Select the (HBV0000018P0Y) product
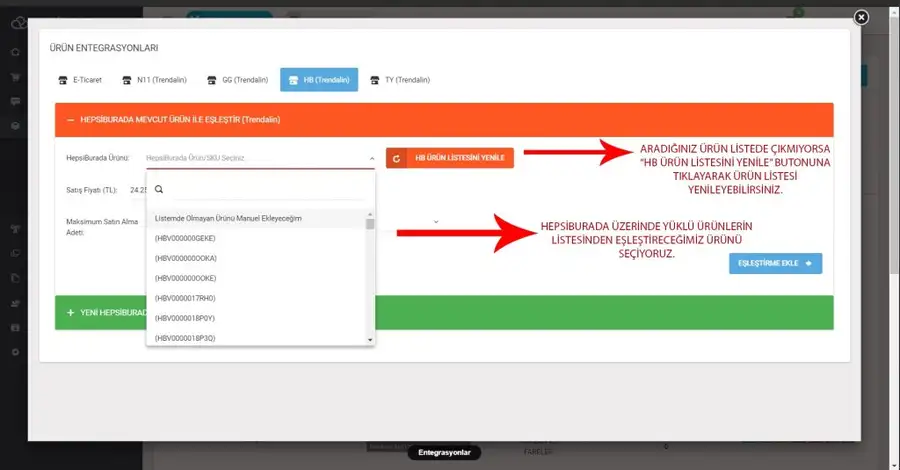Viewport: 900px width, 470px height. [256, 318]
